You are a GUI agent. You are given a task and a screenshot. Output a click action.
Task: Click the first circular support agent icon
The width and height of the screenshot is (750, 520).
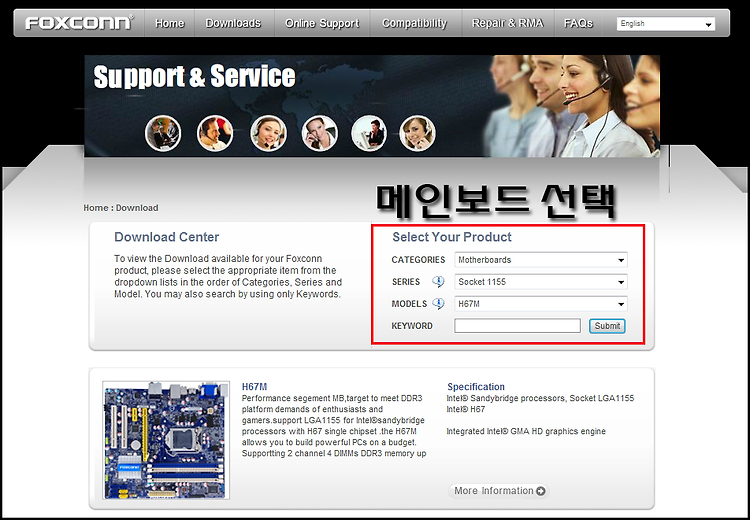[163, 133]
